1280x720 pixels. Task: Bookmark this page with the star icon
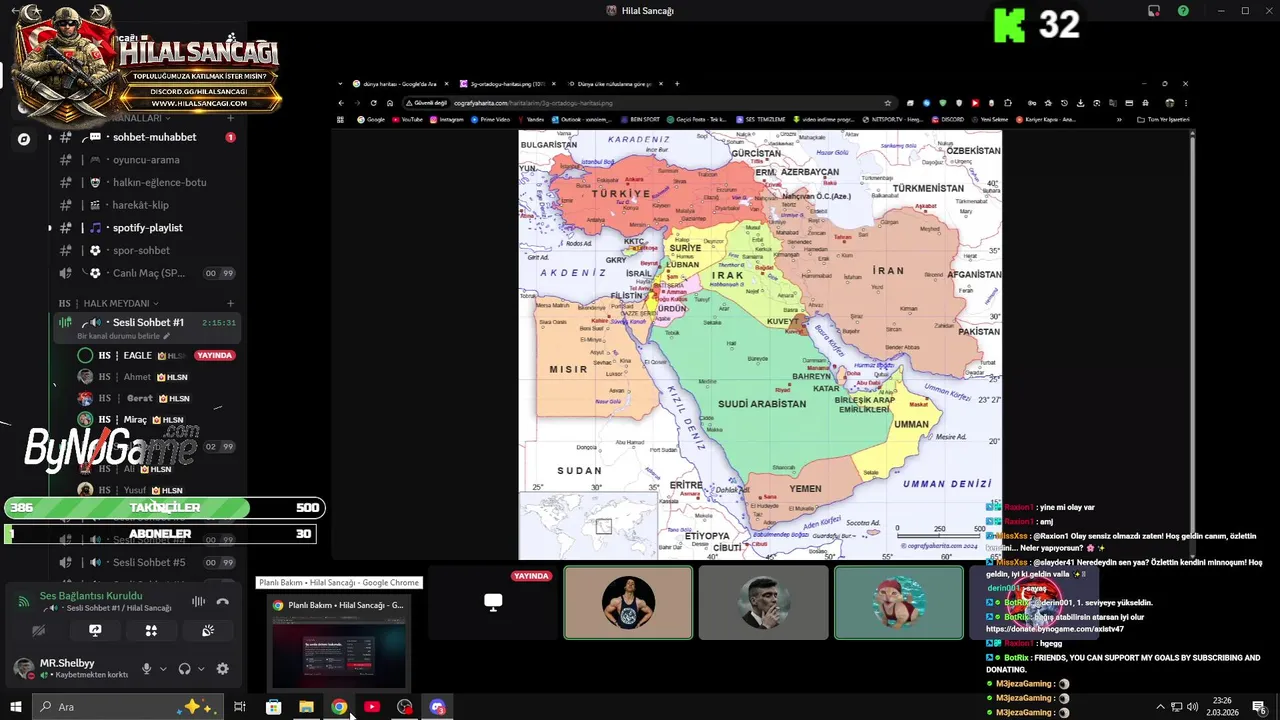887,102
